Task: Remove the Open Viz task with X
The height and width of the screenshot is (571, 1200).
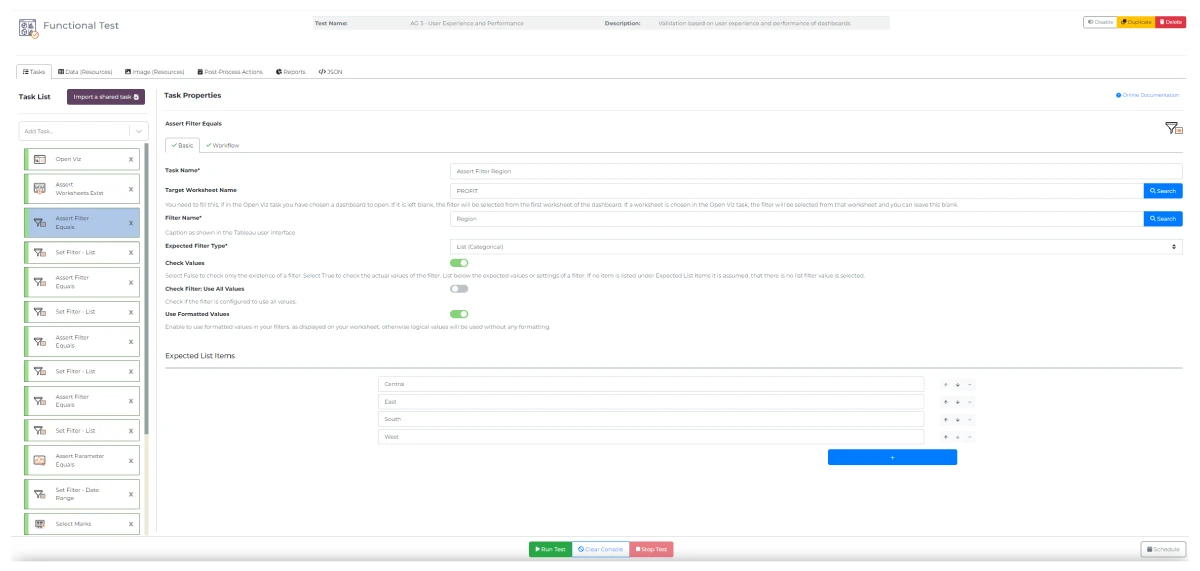Action: 131,159
